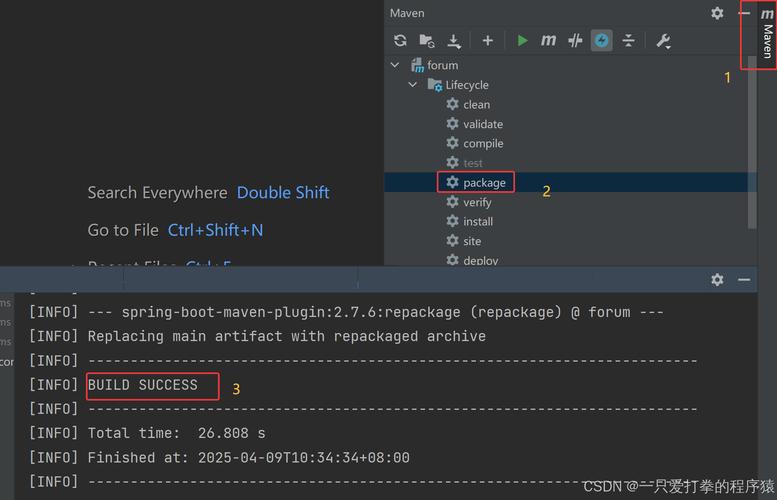Click the BUILD SUCCESS console line
The width and height of the screenshot is (777, 500).
tap(143, 385)
